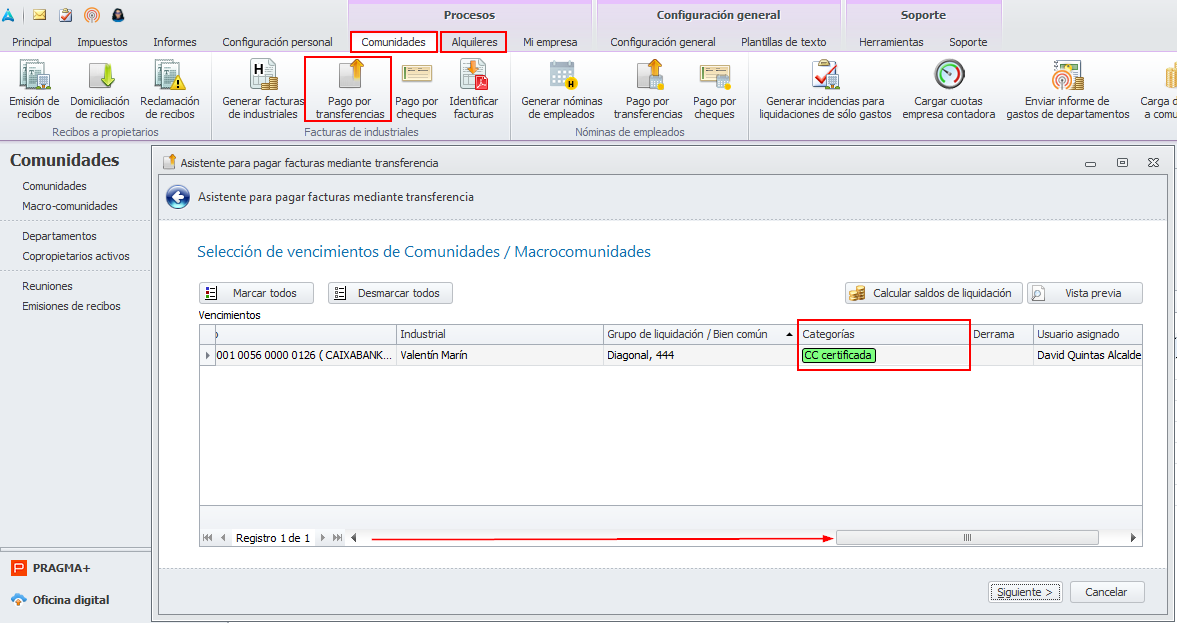This screenshot has width=1177, height=623.
Task: Switch to the Alquileres ribbon tab
Action: 474,42
